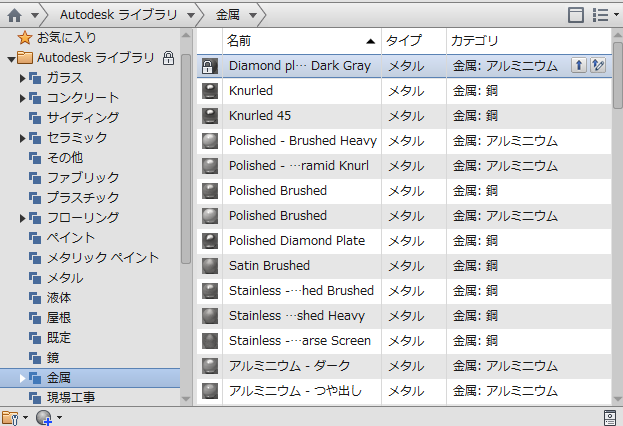Select the サイディング category
Viewport: 623px width, 426px height.
tap(74, 118)
